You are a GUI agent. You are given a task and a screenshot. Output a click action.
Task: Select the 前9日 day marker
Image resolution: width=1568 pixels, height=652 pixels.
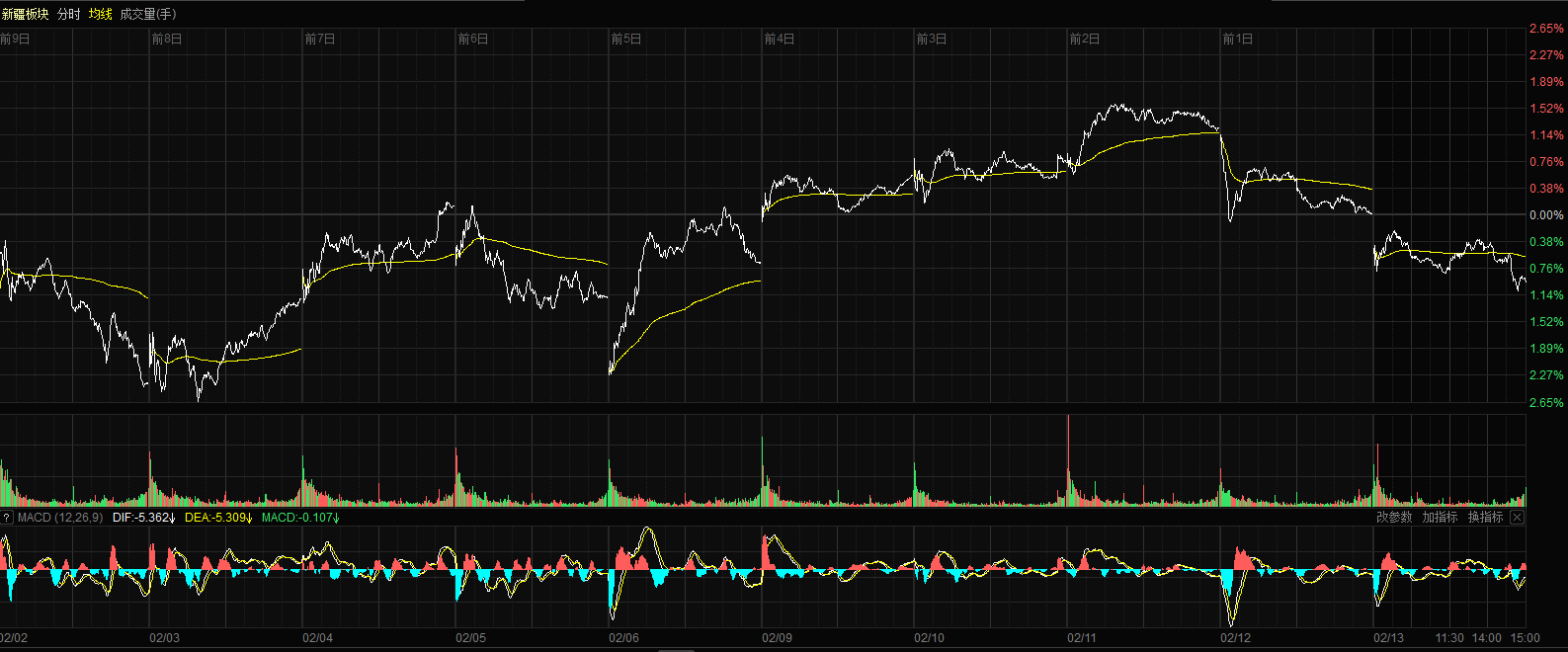pos(15,40)
